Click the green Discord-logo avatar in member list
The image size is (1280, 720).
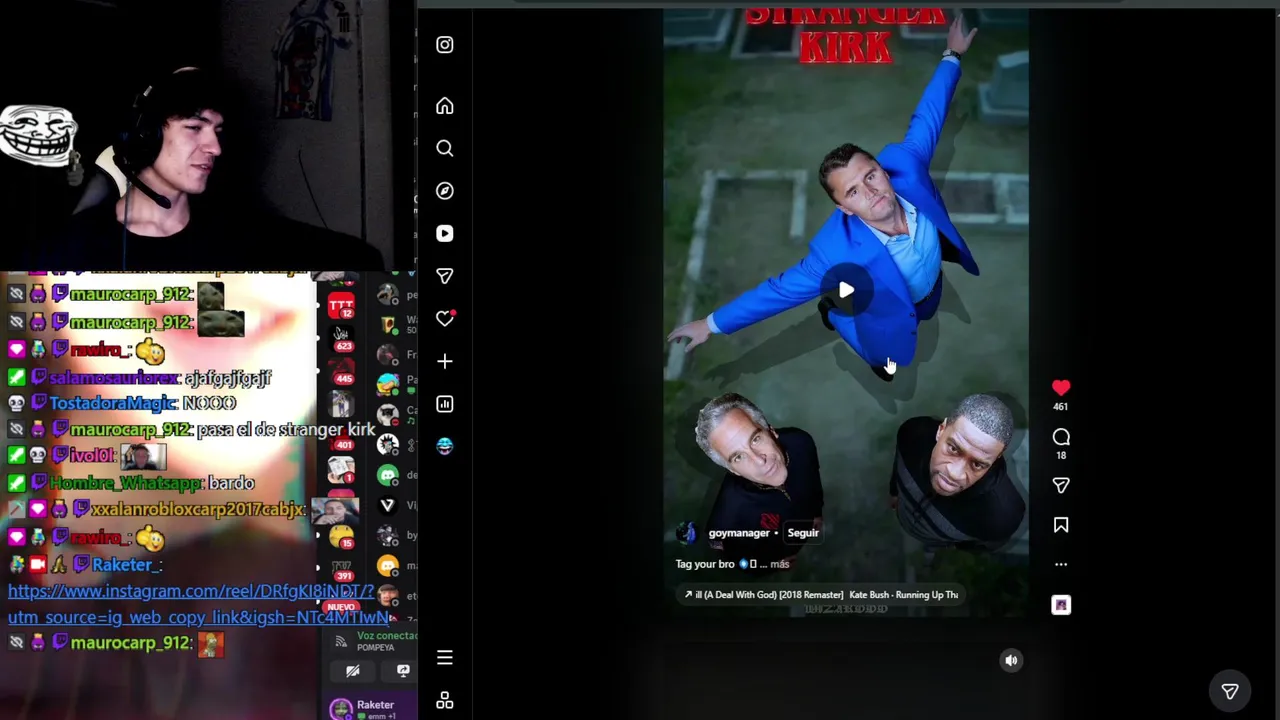[x=388, y=475]
